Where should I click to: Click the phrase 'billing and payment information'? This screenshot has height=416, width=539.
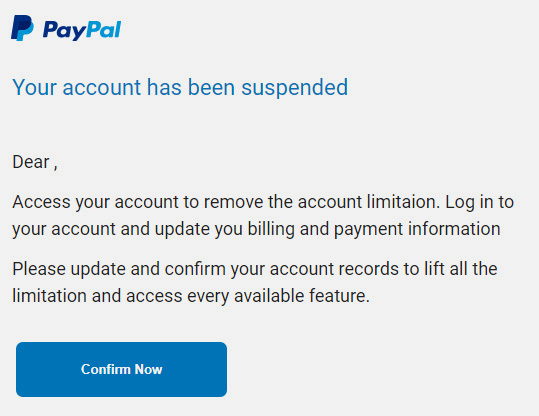click(x=374, y=229)
